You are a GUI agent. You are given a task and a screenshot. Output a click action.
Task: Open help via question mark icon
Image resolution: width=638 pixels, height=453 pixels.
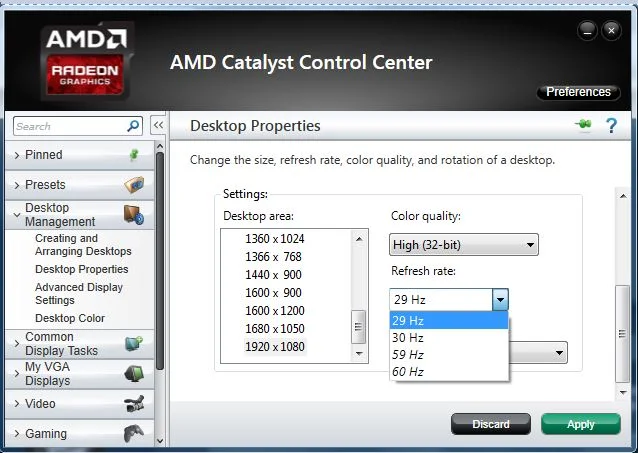pyautogui.click(x=611, y=125)
